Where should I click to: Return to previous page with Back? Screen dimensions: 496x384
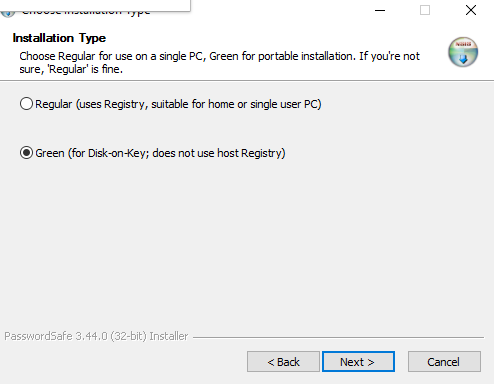point(283,361)
